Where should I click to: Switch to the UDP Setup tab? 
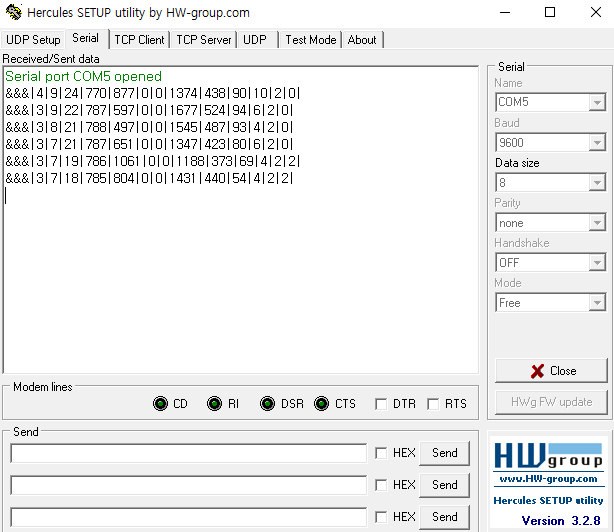coord(33,40)
